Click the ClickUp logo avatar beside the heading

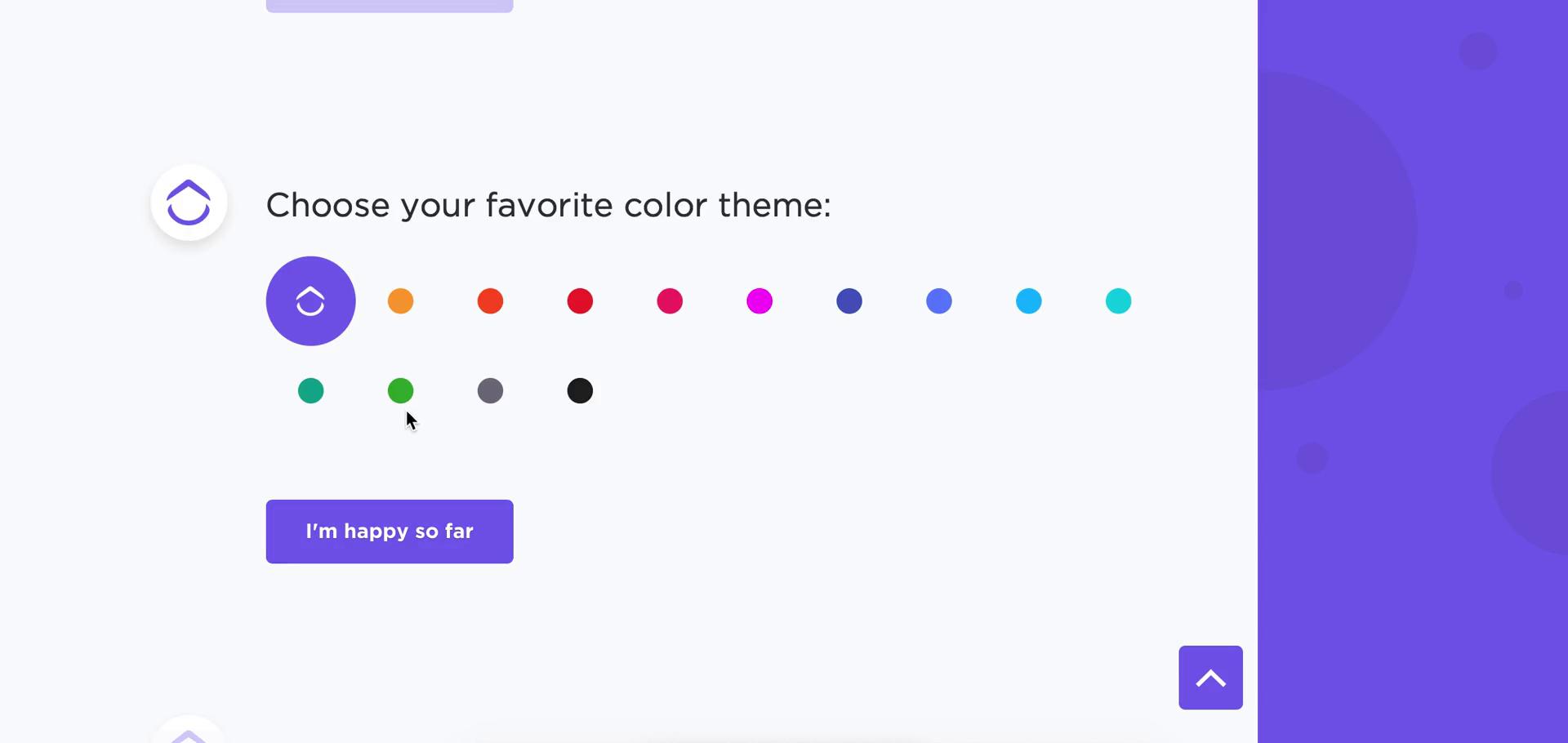(x=189, y=202)
